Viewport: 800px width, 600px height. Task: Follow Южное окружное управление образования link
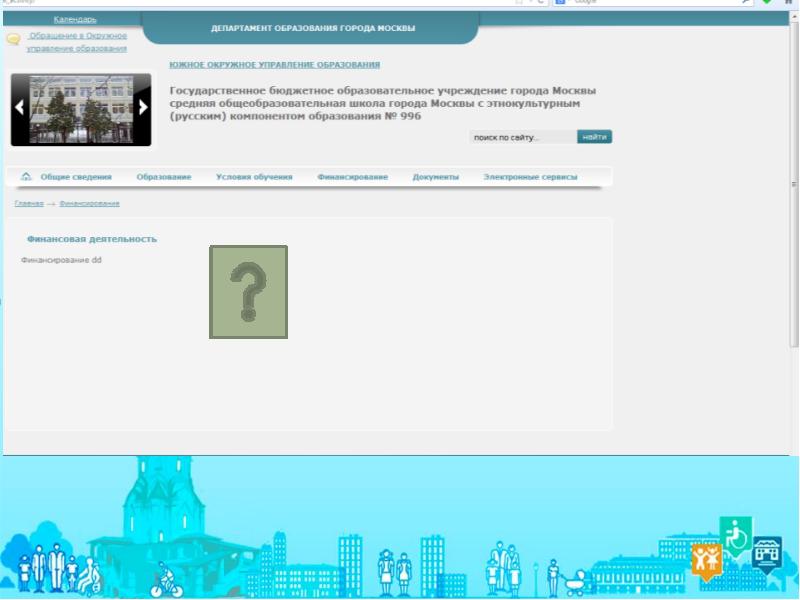point(274,65)
